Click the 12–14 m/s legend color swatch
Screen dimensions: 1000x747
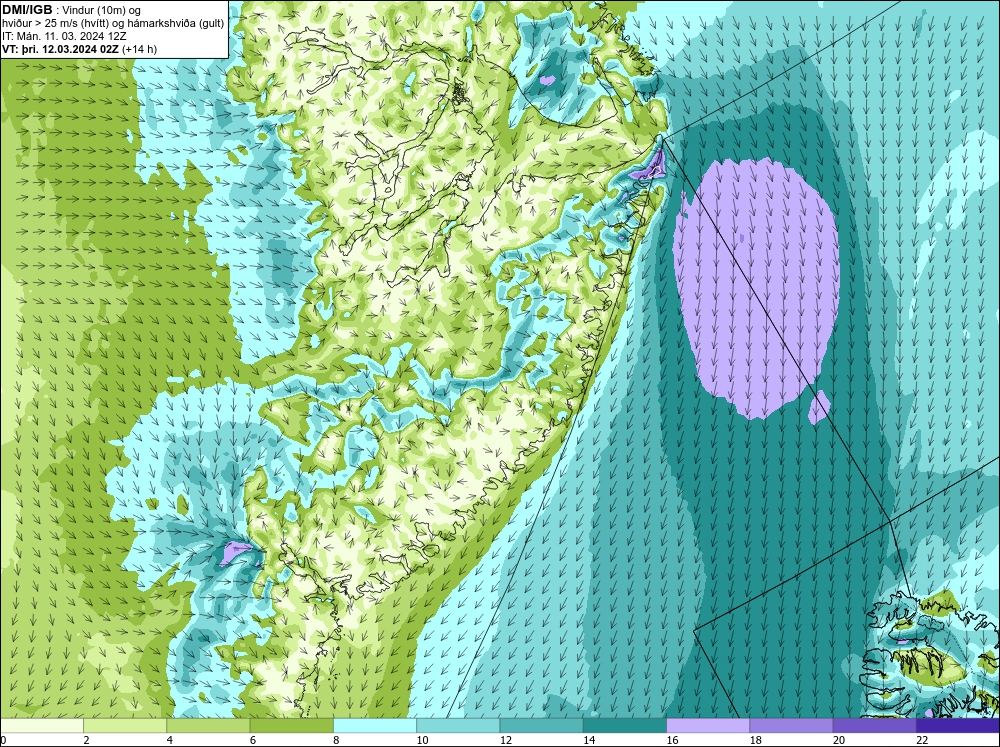pyautogui.click(x=541, y=726)
